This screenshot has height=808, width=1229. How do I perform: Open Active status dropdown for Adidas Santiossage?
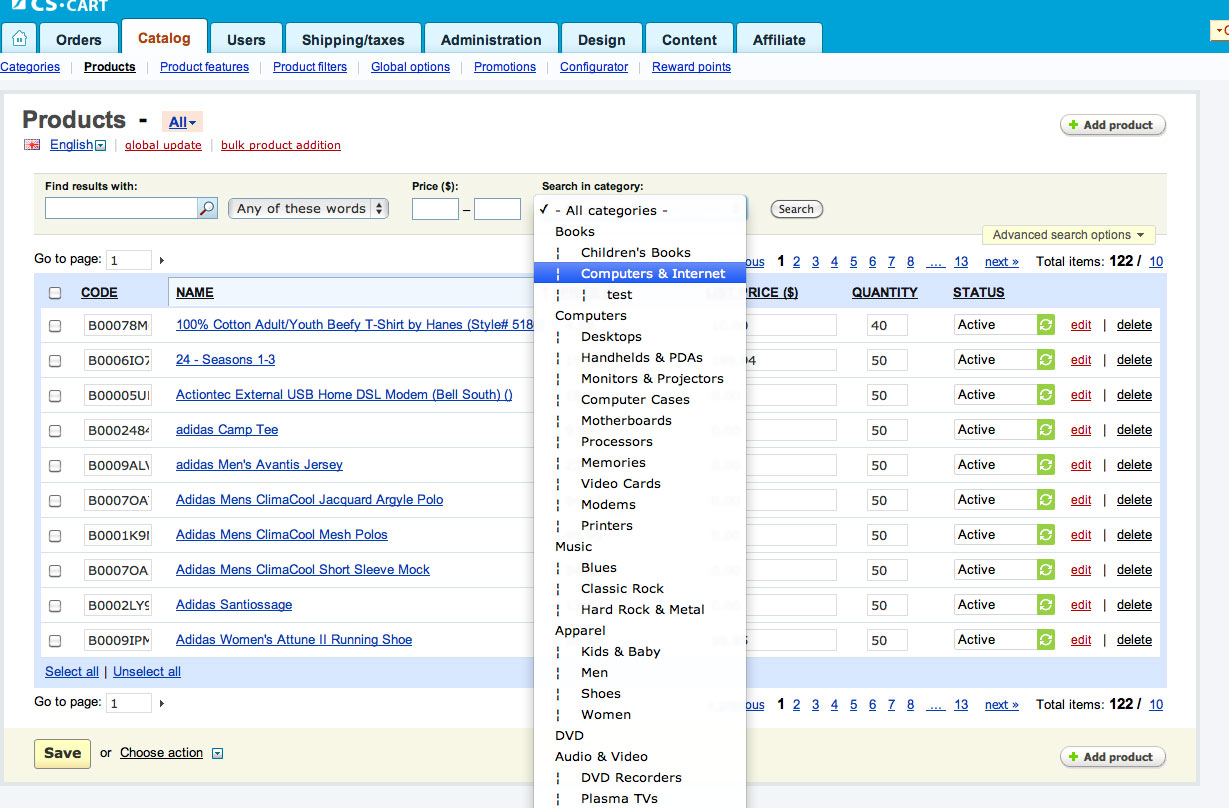pyautogui.click(x=995, y=605)
